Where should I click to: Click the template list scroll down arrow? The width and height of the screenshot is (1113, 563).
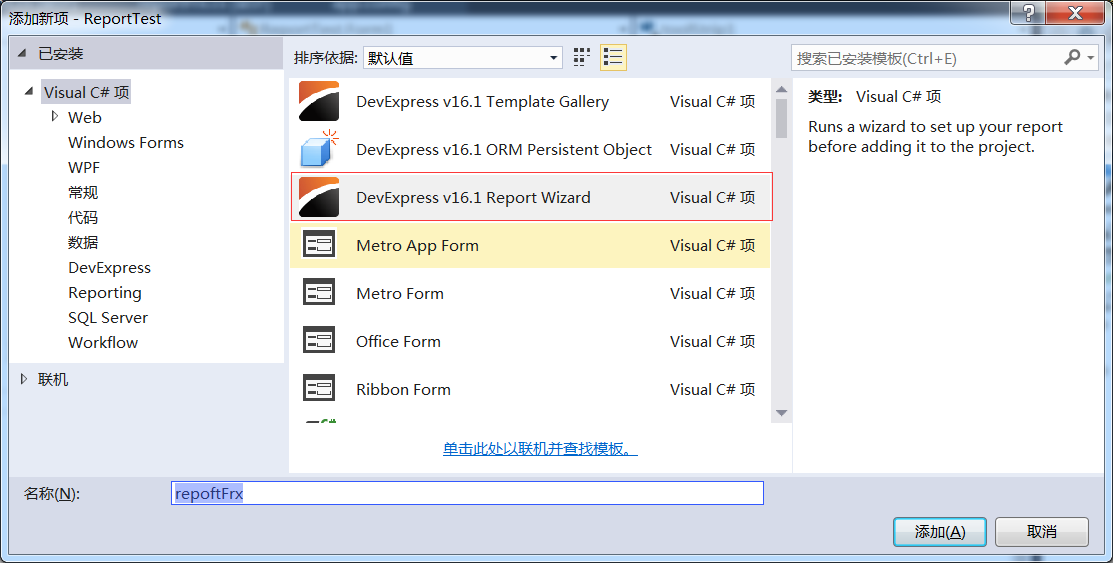pyautogui.click(x=782, y=412)
